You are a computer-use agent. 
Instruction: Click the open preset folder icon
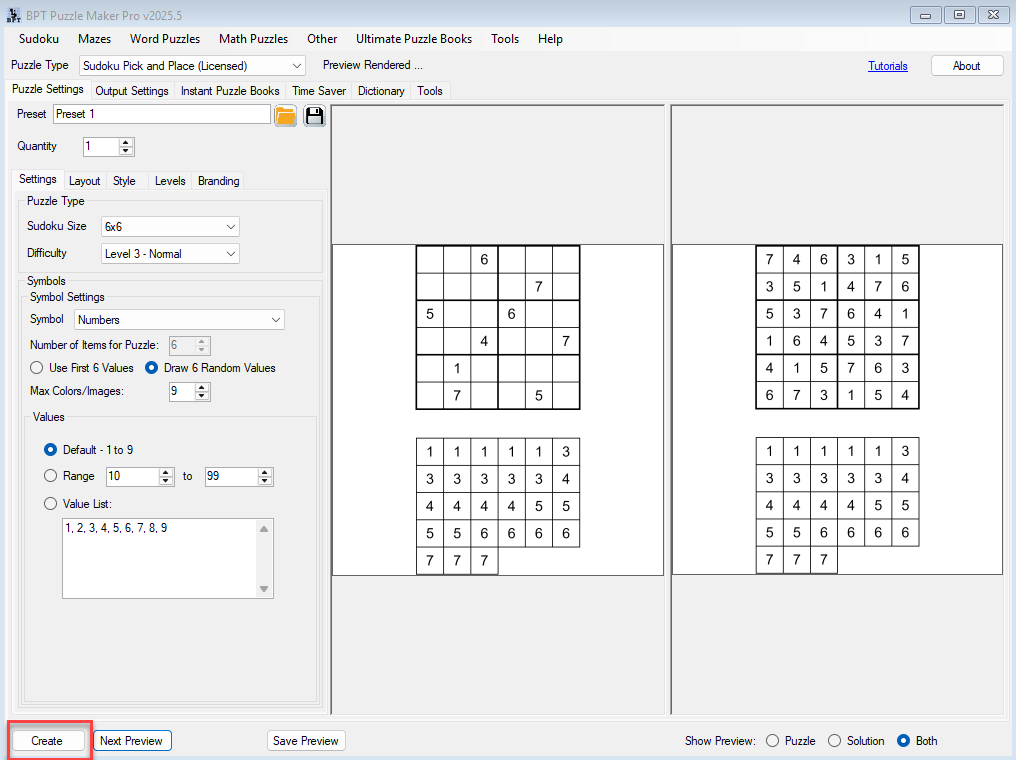pos(286,115)
